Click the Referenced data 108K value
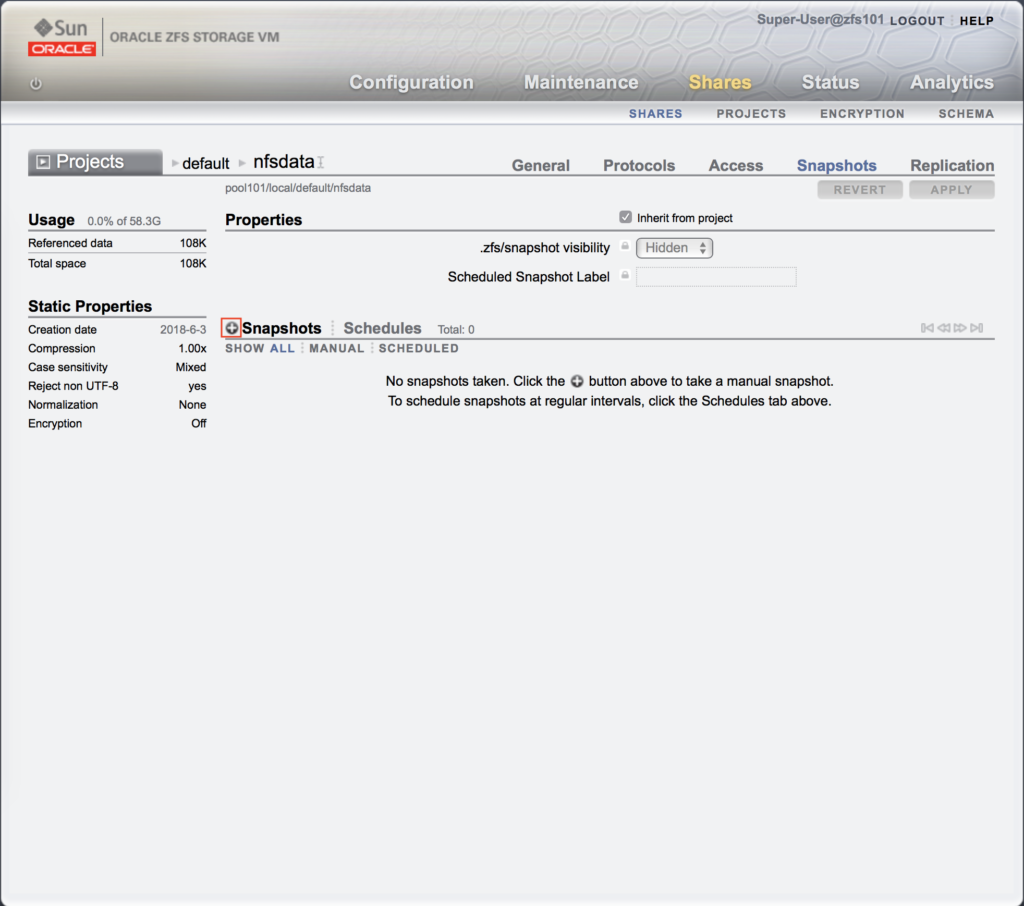Viewport: 1024px width, 906px height. tap(193, 243)
